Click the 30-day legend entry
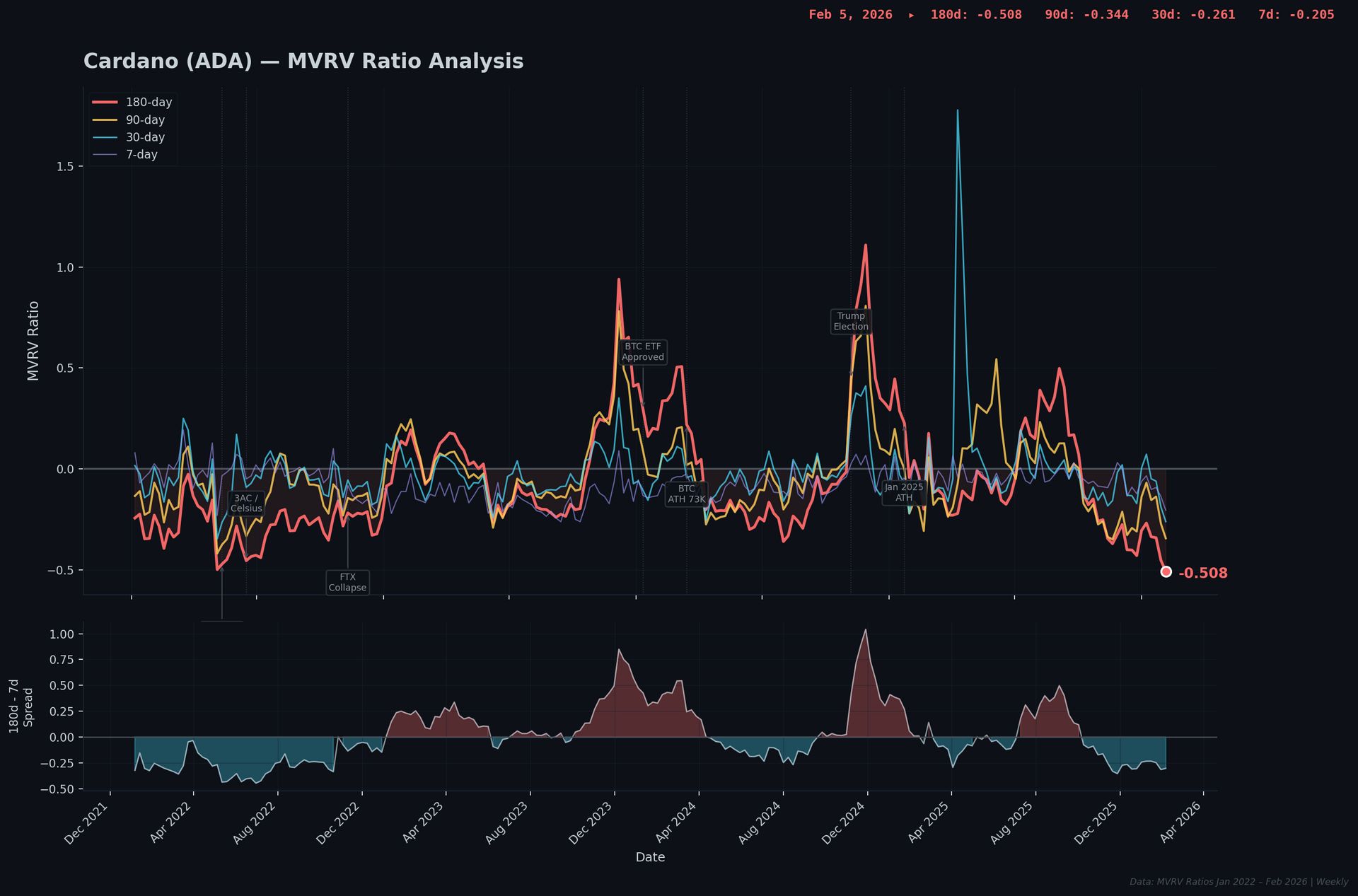The height and width of the screenshot is (896, 1358). (x=145, y=137)
